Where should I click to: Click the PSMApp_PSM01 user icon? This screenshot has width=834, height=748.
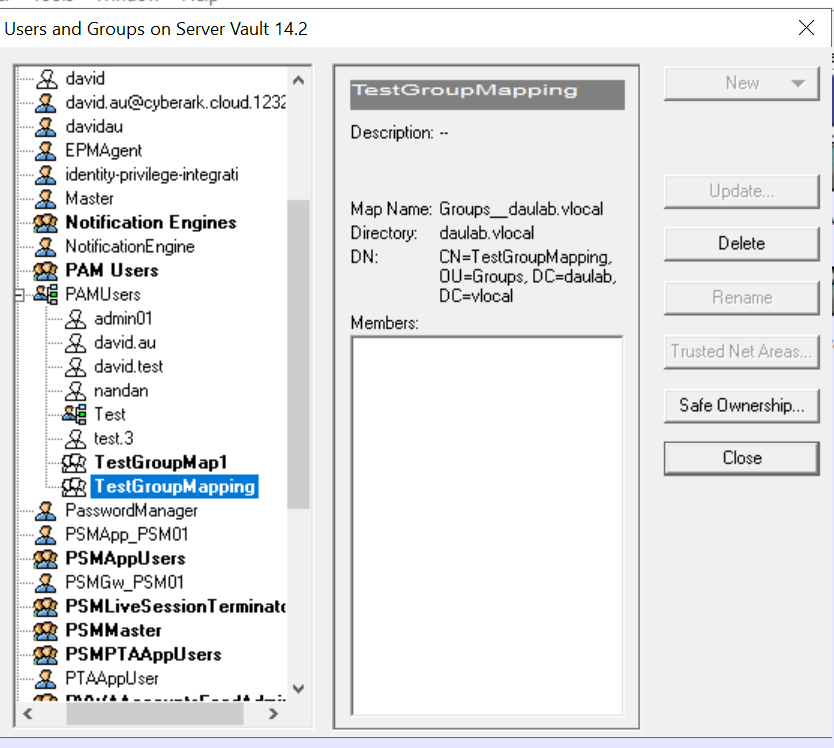[x=46, y=535]
